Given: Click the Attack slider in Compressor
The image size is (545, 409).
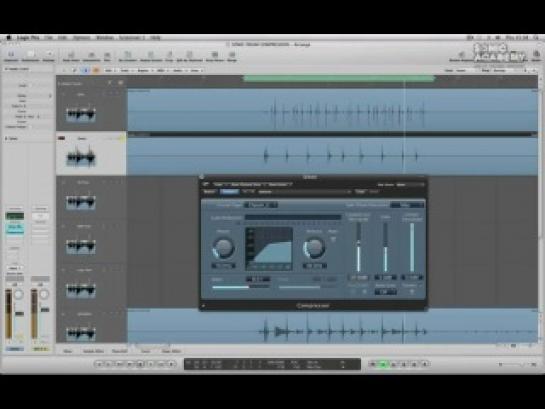Looking at the screenshot, I should pos(241,287).
